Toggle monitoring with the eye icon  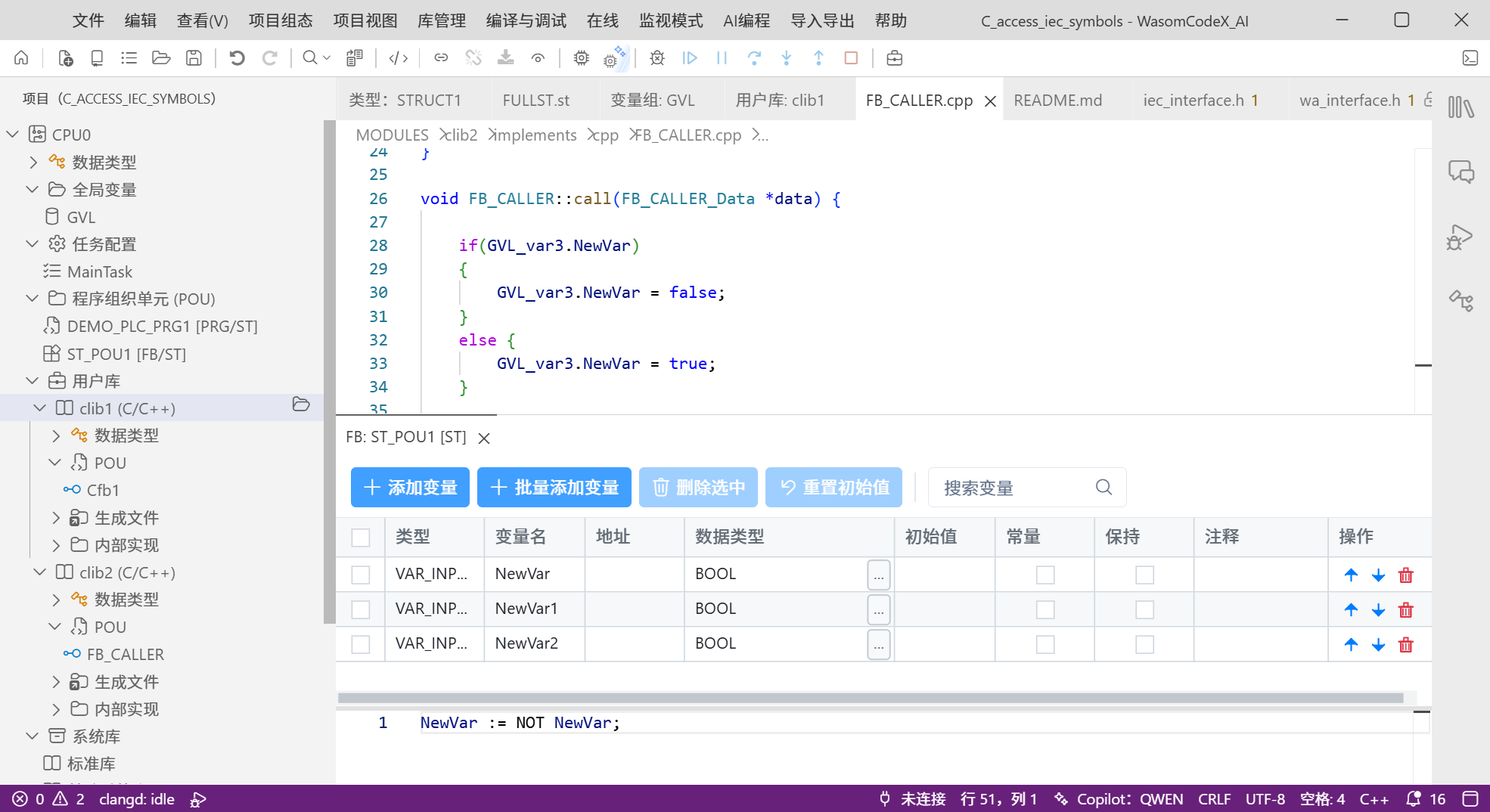(538, 58)
